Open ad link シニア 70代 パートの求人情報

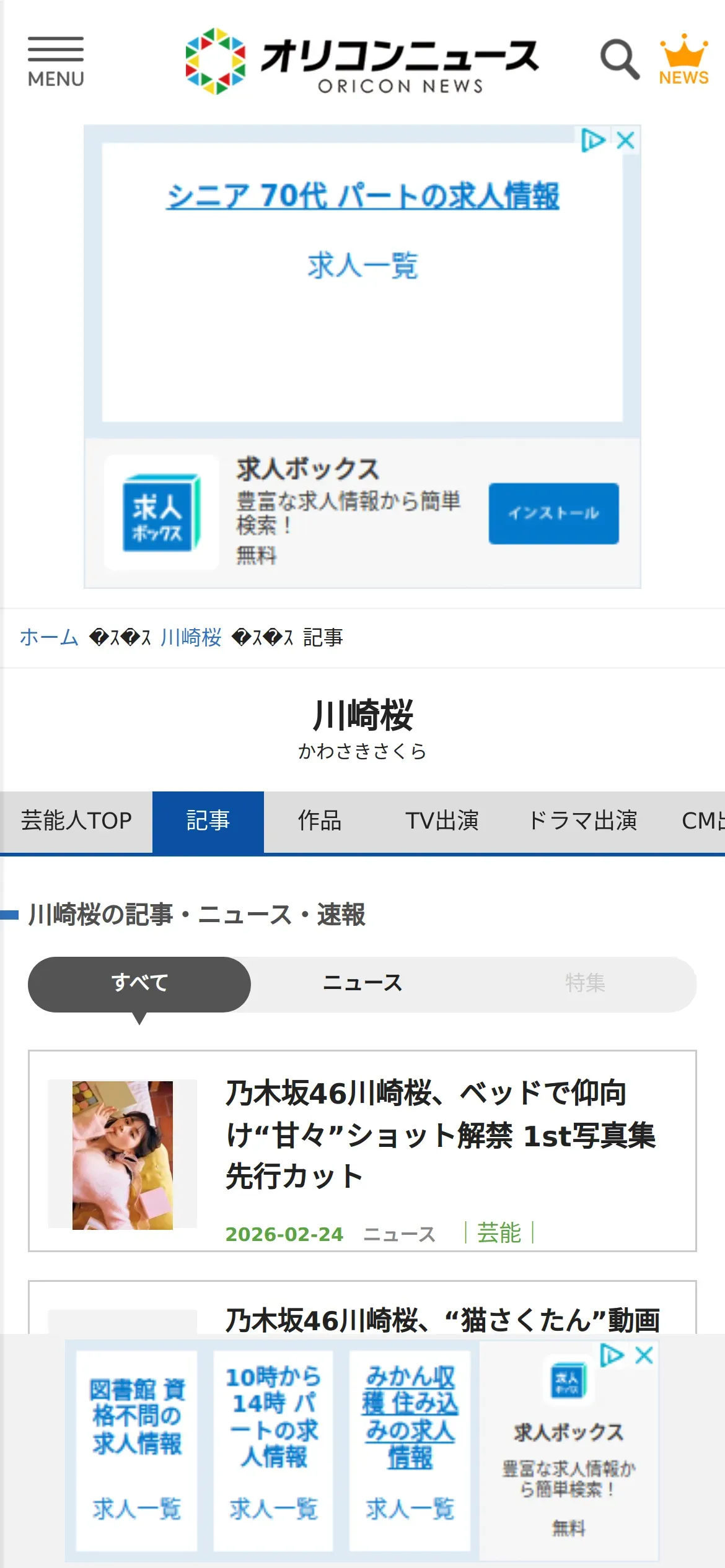point(362,196)
